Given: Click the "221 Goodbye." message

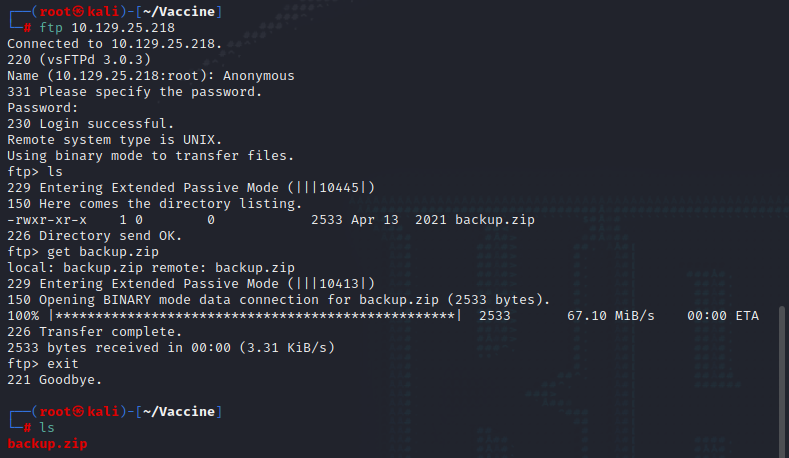Looking at the screenshot, I should (54, 380).
